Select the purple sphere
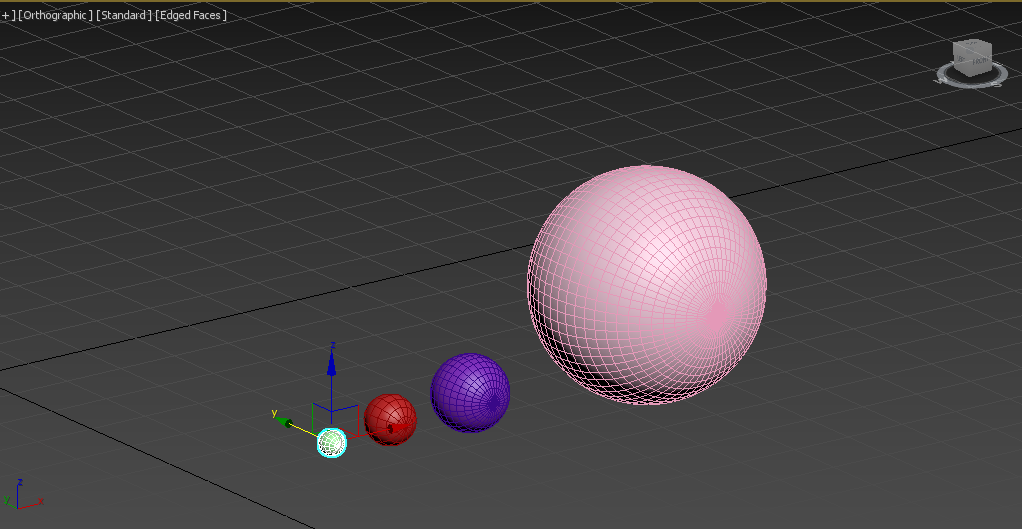 [x=470, y=393]
